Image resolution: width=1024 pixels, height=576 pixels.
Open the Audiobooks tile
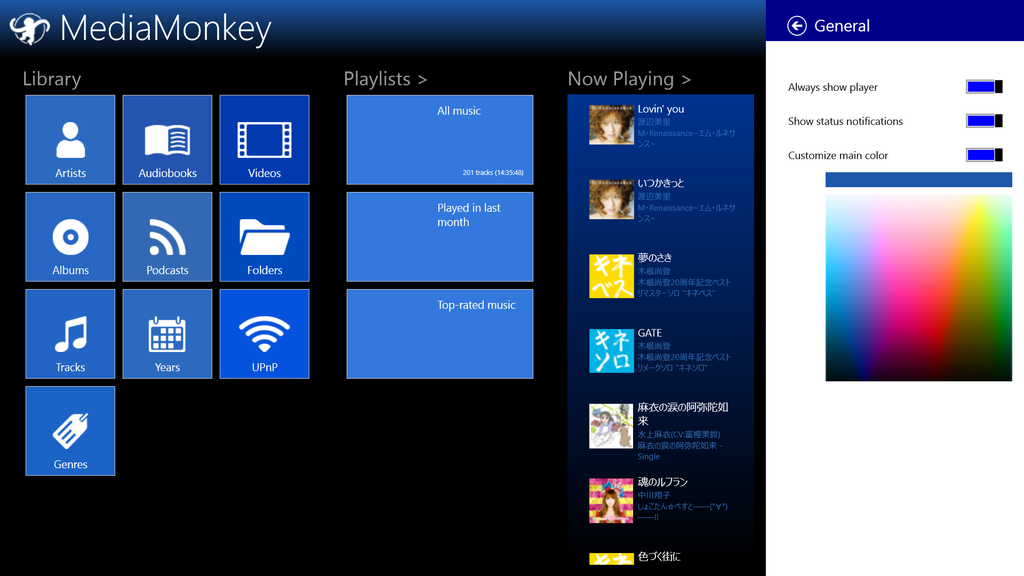tap(167, 140)
